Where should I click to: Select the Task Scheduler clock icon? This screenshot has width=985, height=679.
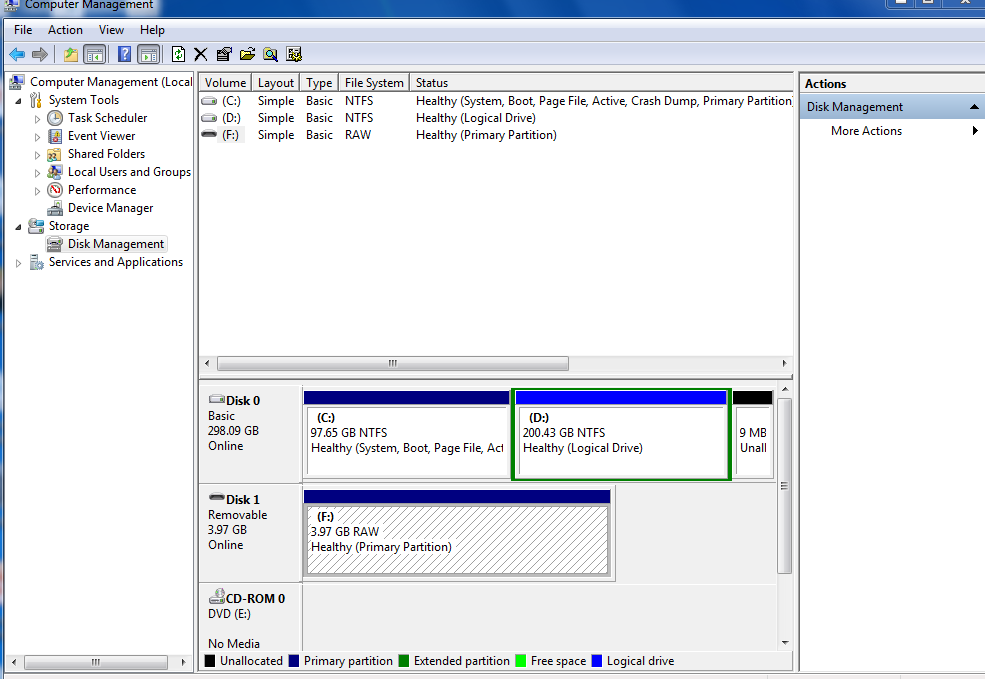pos(55,118)
